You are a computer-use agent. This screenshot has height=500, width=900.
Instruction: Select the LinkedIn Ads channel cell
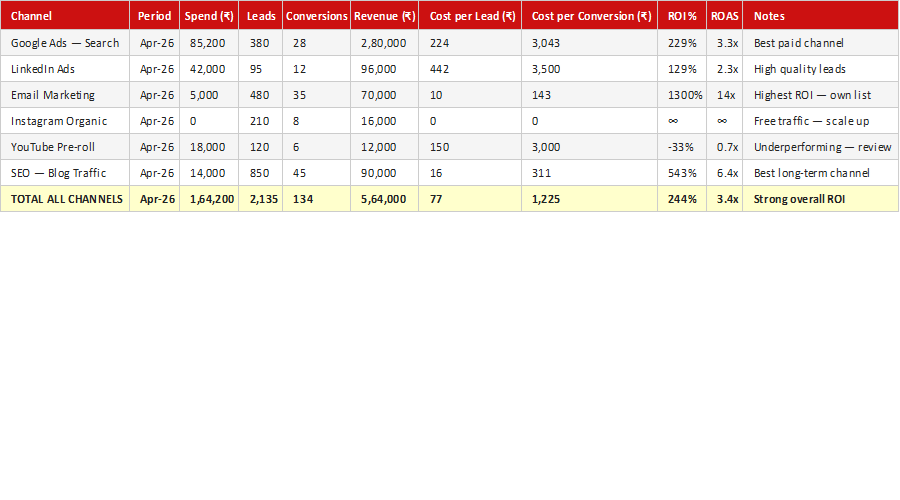tap(65, 69)
